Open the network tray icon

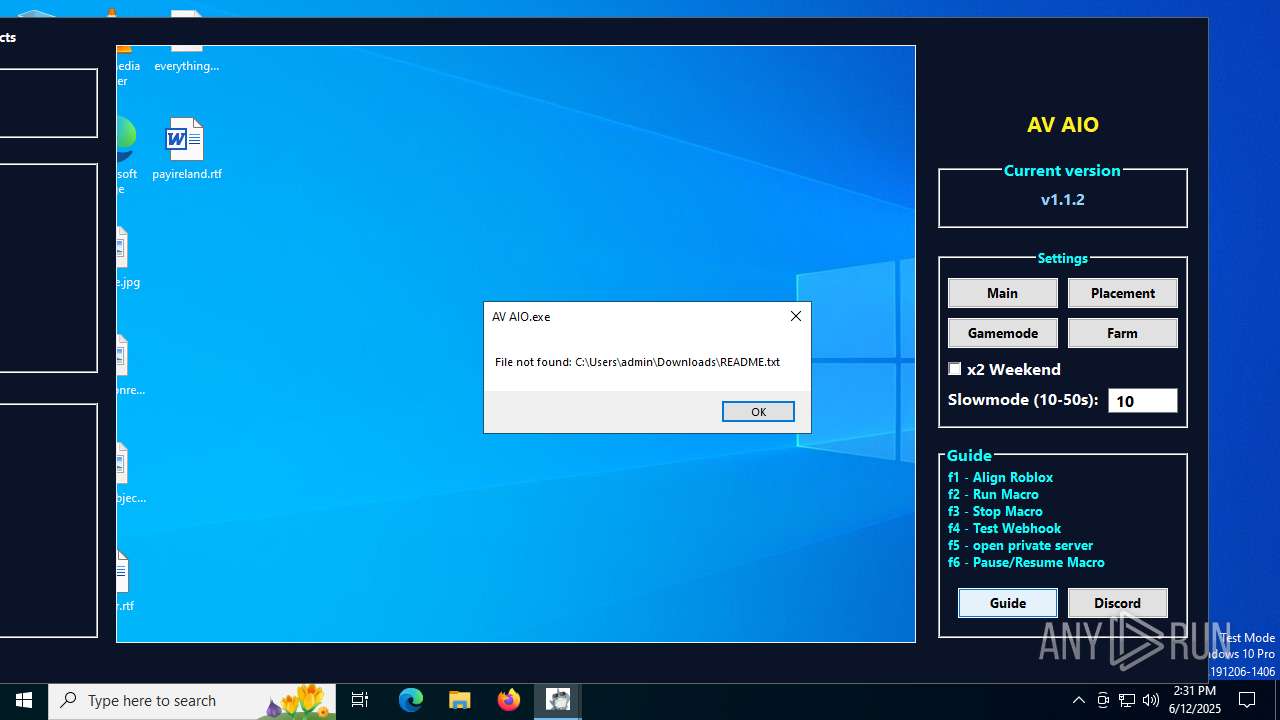(1127, 700)
